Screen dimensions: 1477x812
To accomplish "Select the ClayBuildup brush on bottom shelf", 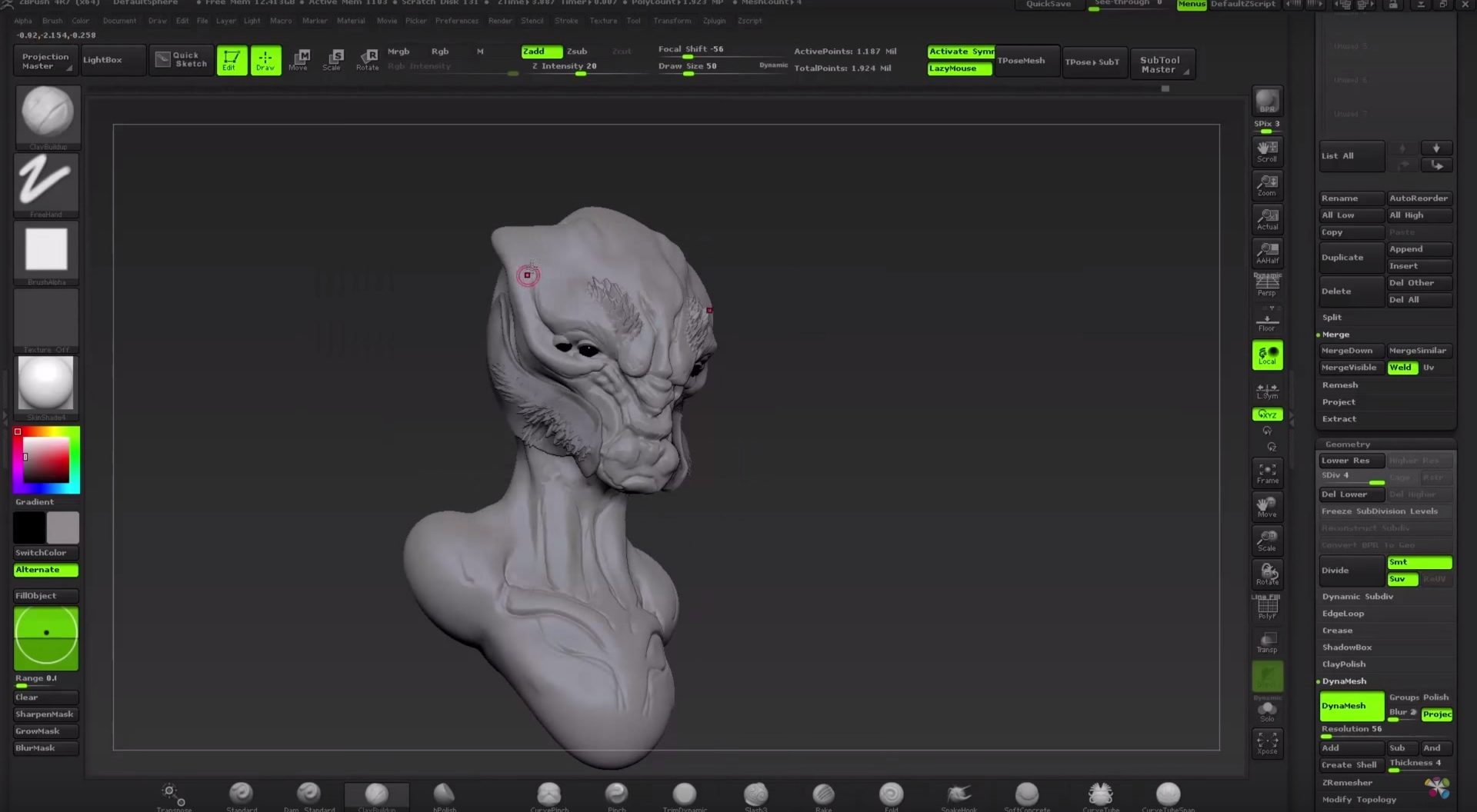I will [377, 796].
